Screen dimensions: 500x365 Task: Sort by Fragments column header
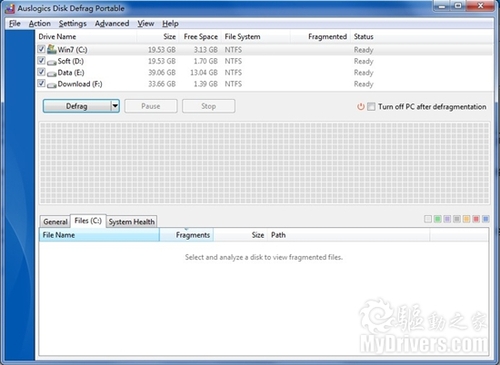(x=187, y=235)
